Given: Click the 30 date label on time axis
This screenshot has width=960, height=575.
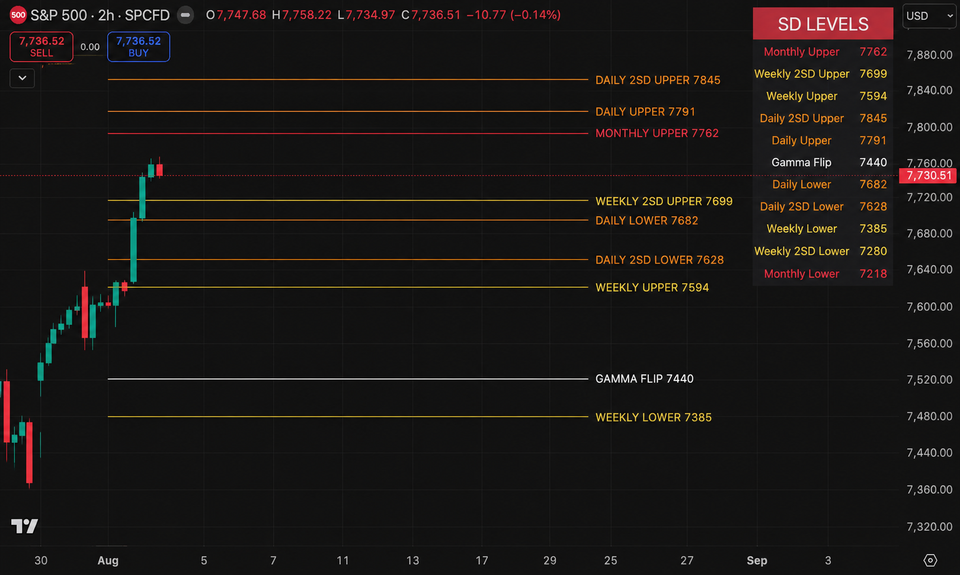Looking at the screenshot, I should (41, 560).
